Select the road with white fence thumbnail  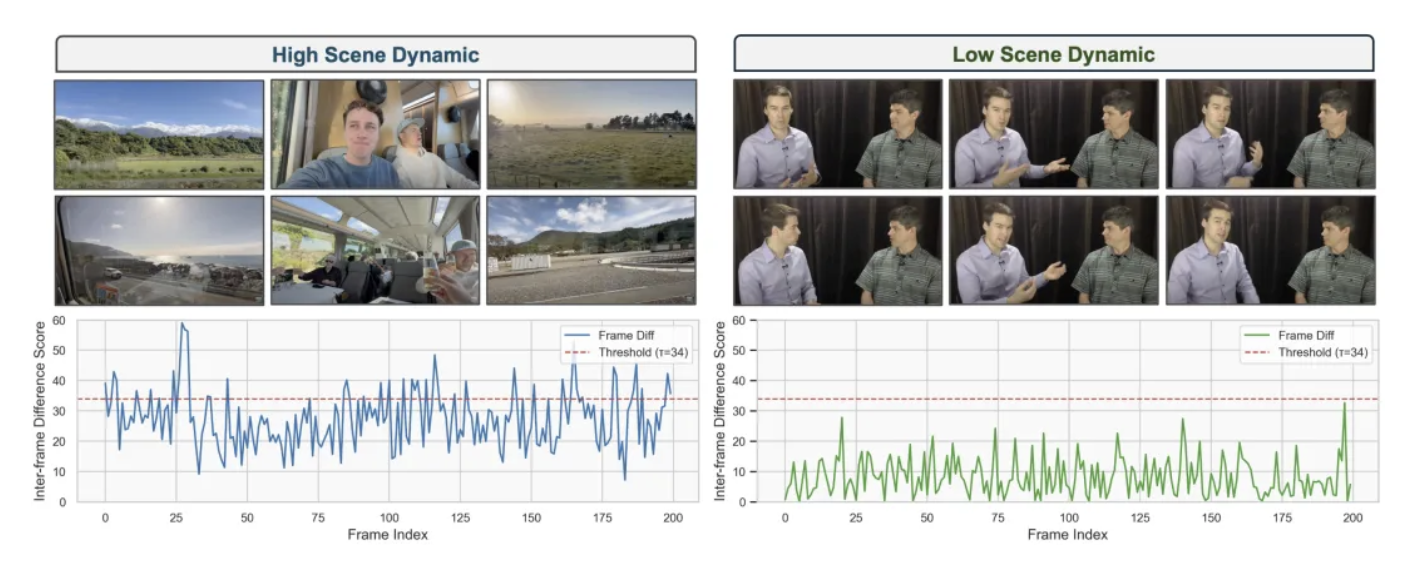tap(591, 250)
